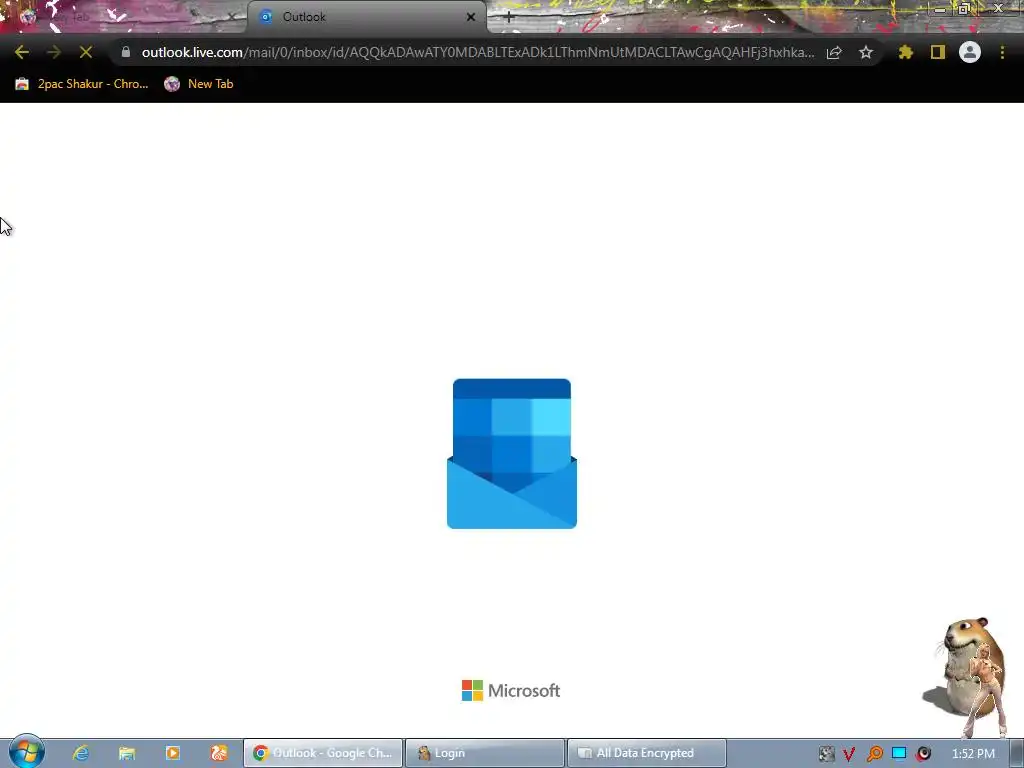Switch to the Login taskbar window
Viewport: 1024px width, 768px height.
(485, 753)
